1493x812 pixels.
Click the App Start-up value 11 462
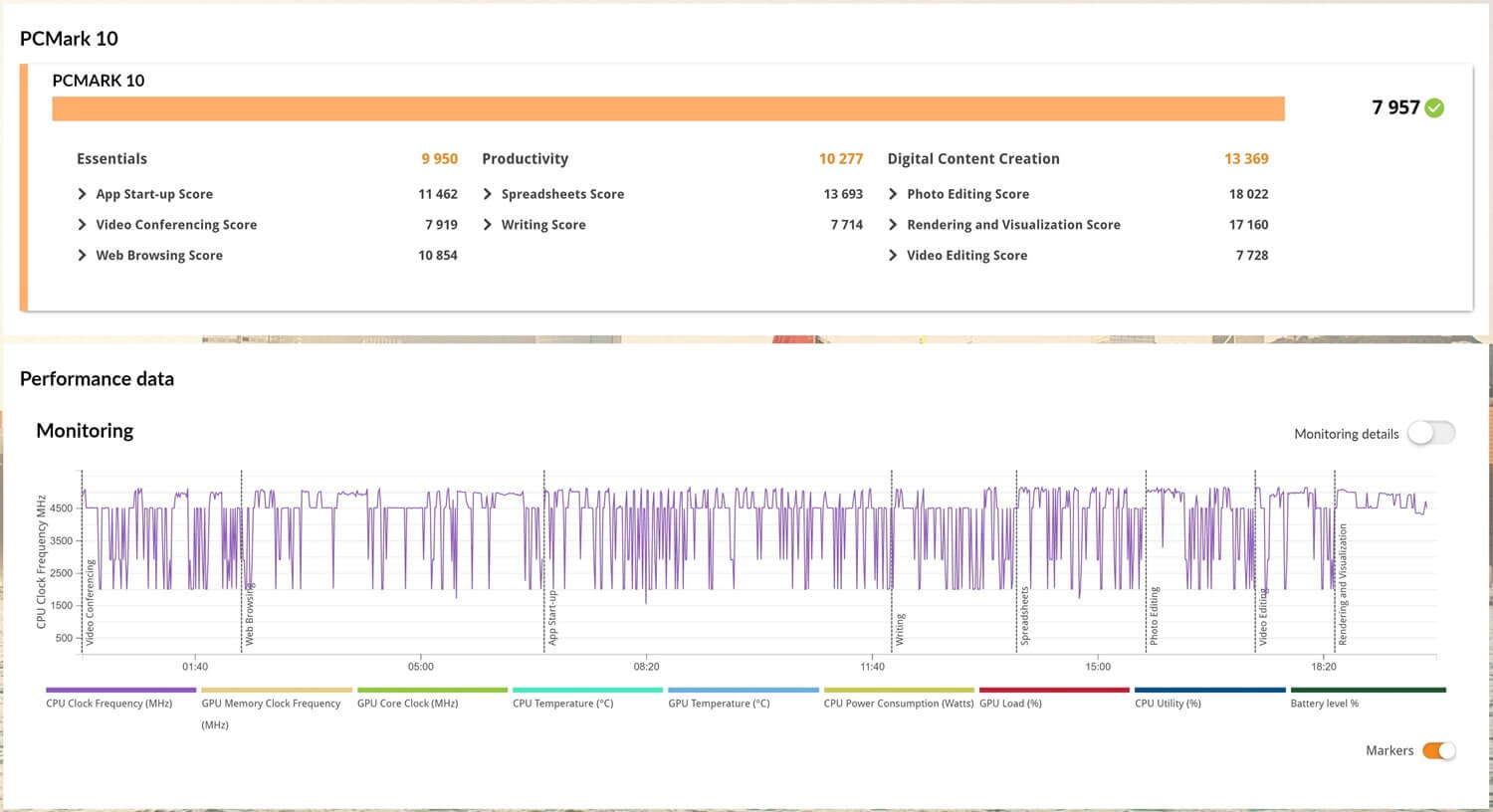(x=438, y=194)
